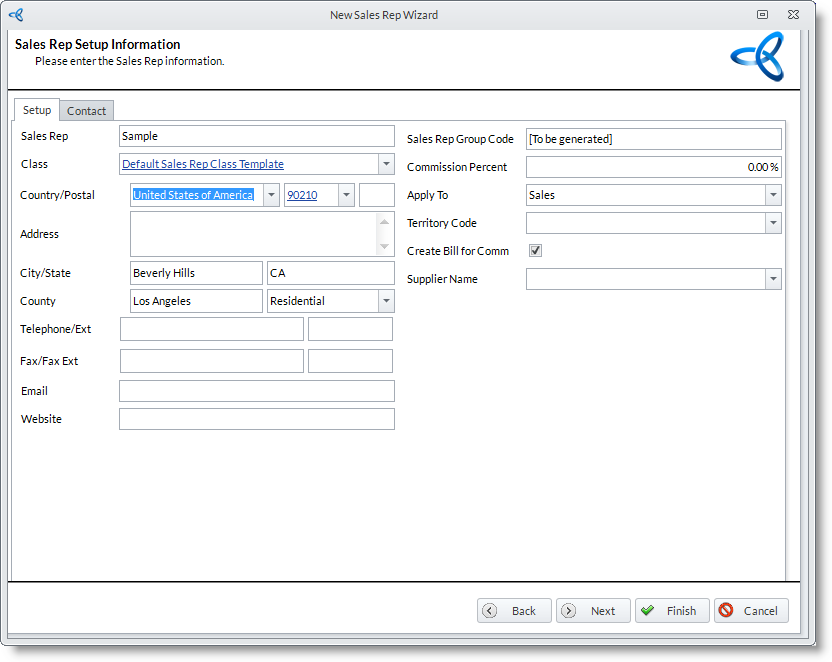Proceed with the Next button
832x662 pixels.
(x=593, y=611)
